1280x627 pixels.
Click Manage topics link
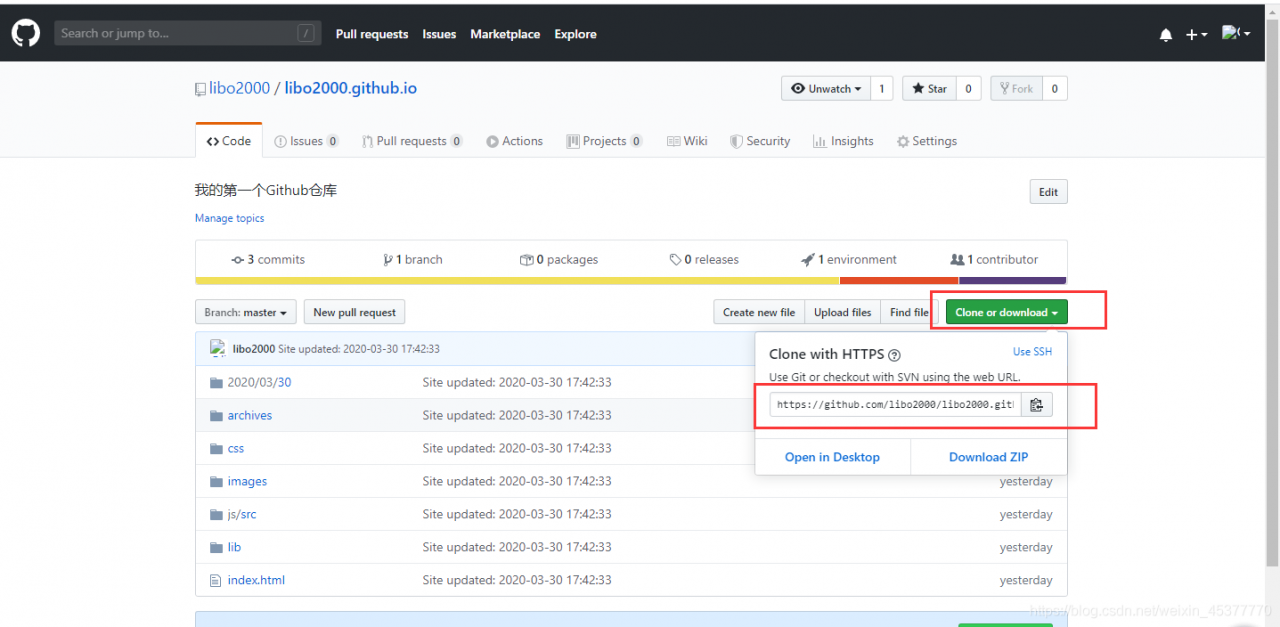[x=230, y=218]
